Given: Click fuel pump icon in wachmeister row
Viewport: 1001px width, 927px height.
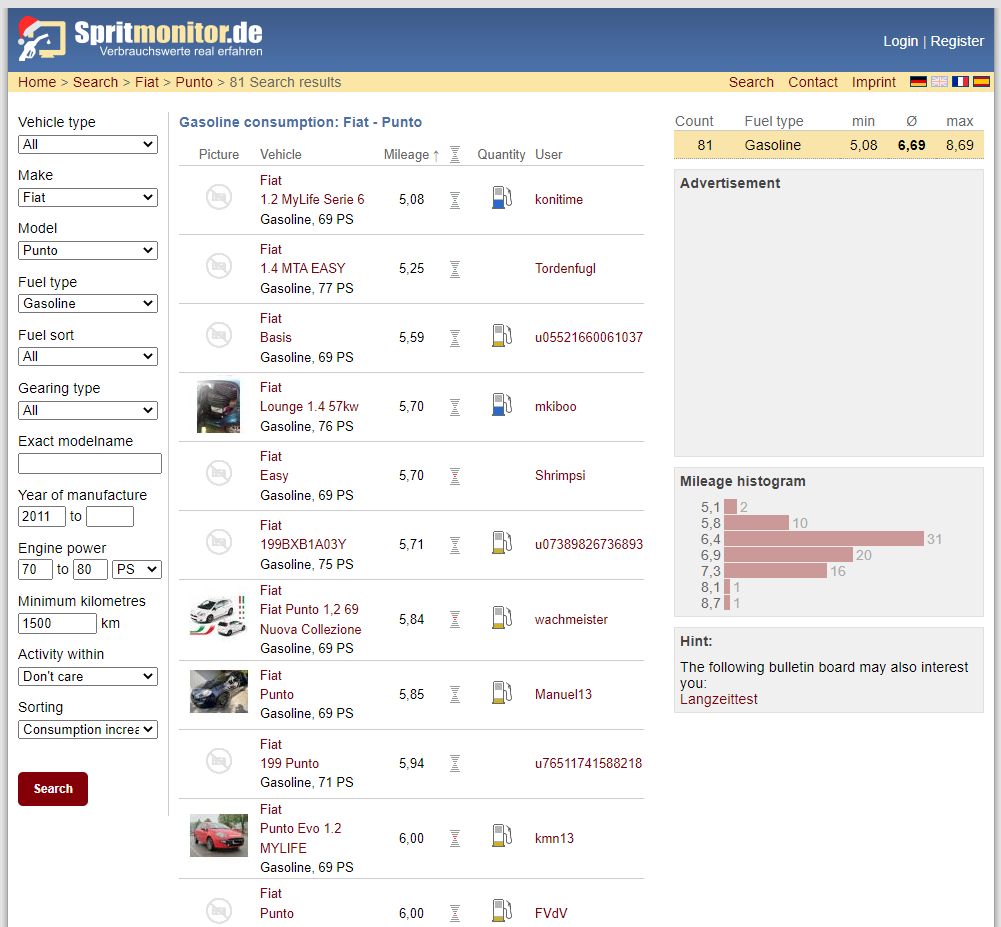Looking at the screenshot, I should pos(502,618).
